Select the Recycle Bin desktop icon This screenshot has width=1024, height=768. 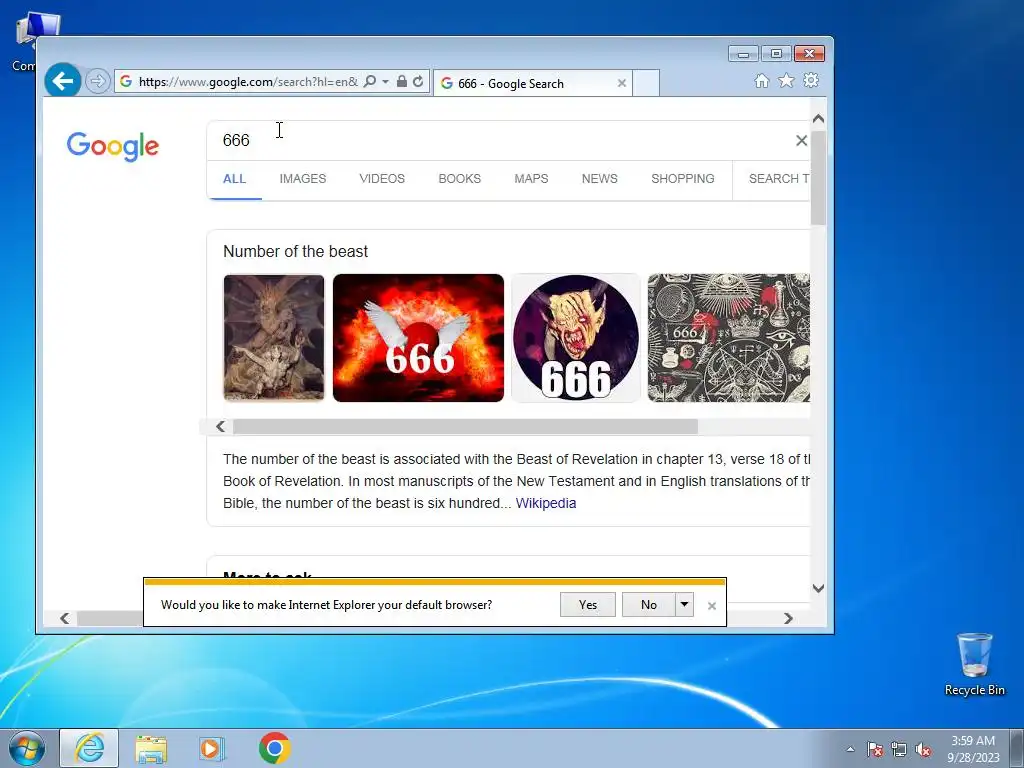(x=974, y=664)
